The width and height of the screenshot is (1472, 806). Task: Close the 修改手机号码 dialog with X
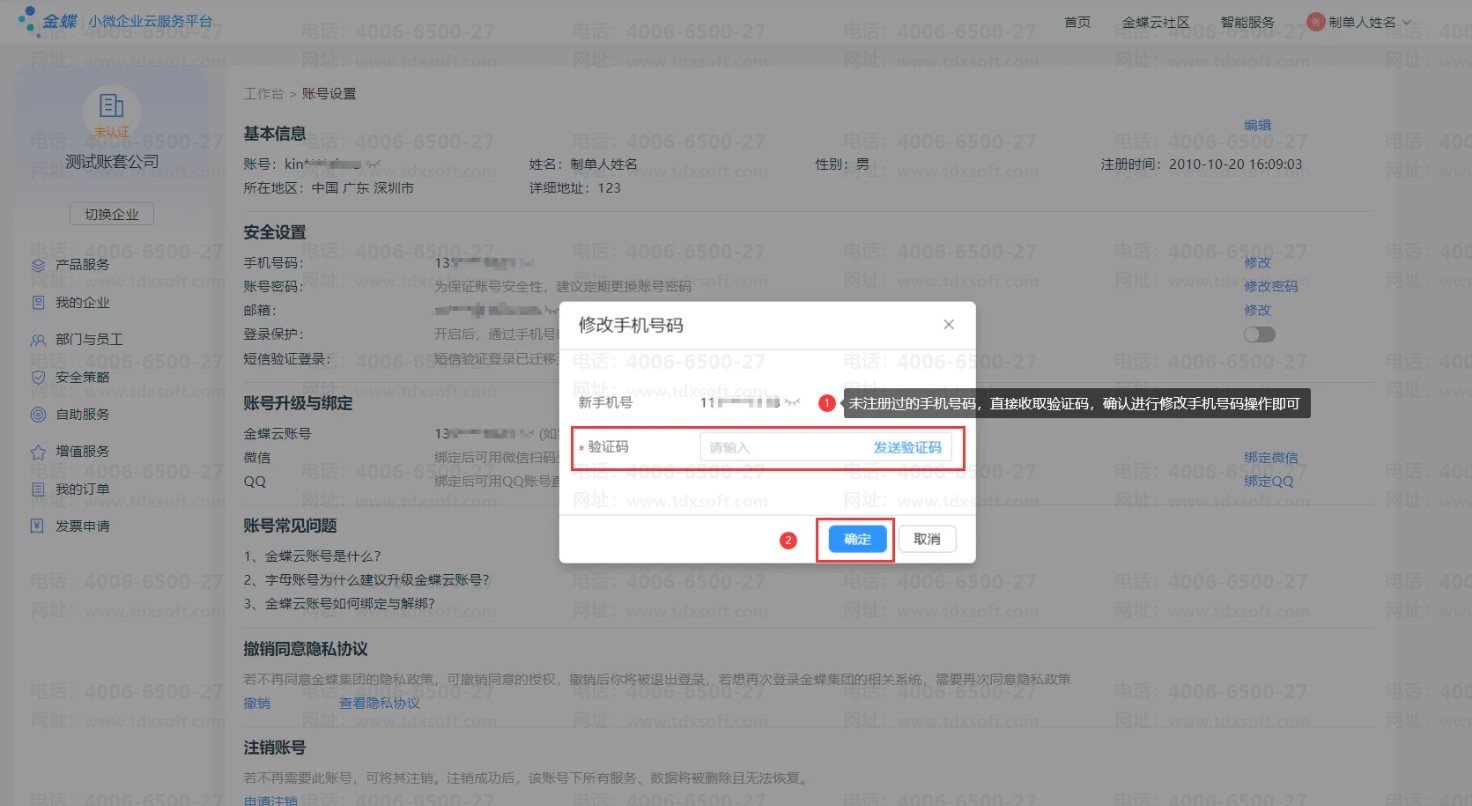(948, 325)
